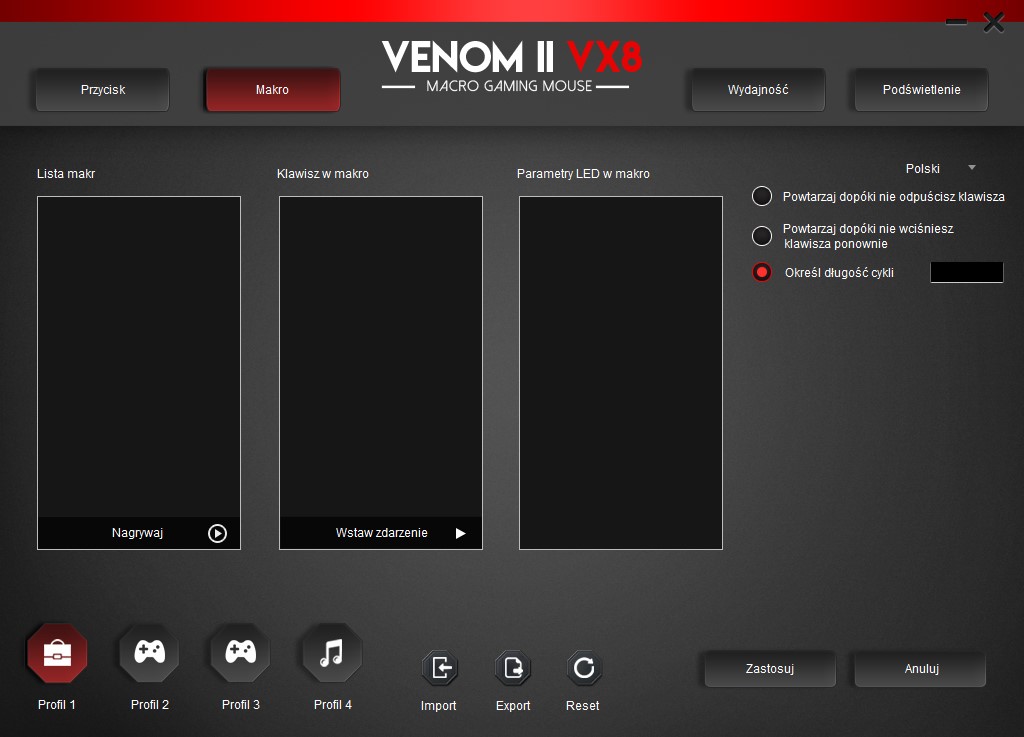Click the Reset label text
Screen dimensions: 1024x737
(x=583, y=706)
